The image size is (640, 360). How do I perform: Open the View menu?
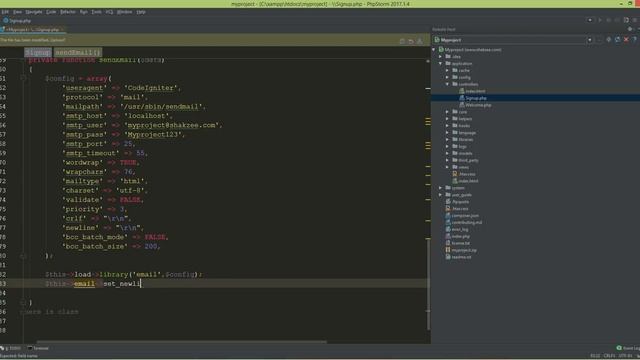tap(17, 12)
